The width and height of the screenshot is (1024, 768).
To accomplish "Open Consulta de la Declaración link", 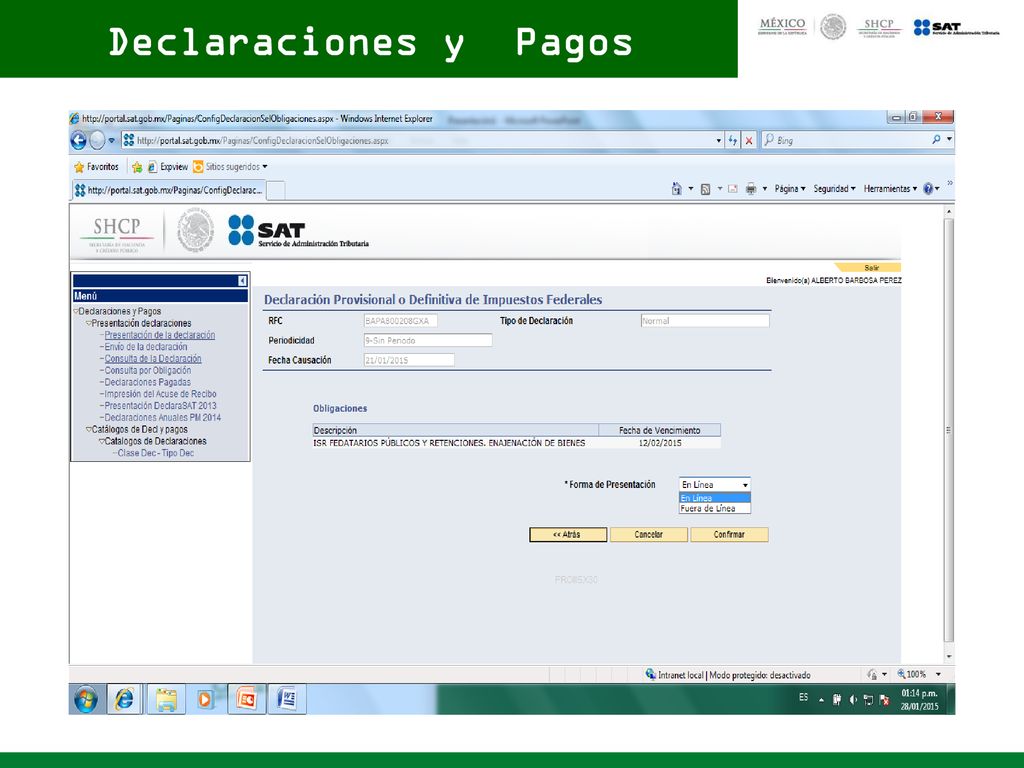I will (x=153, y=359).
